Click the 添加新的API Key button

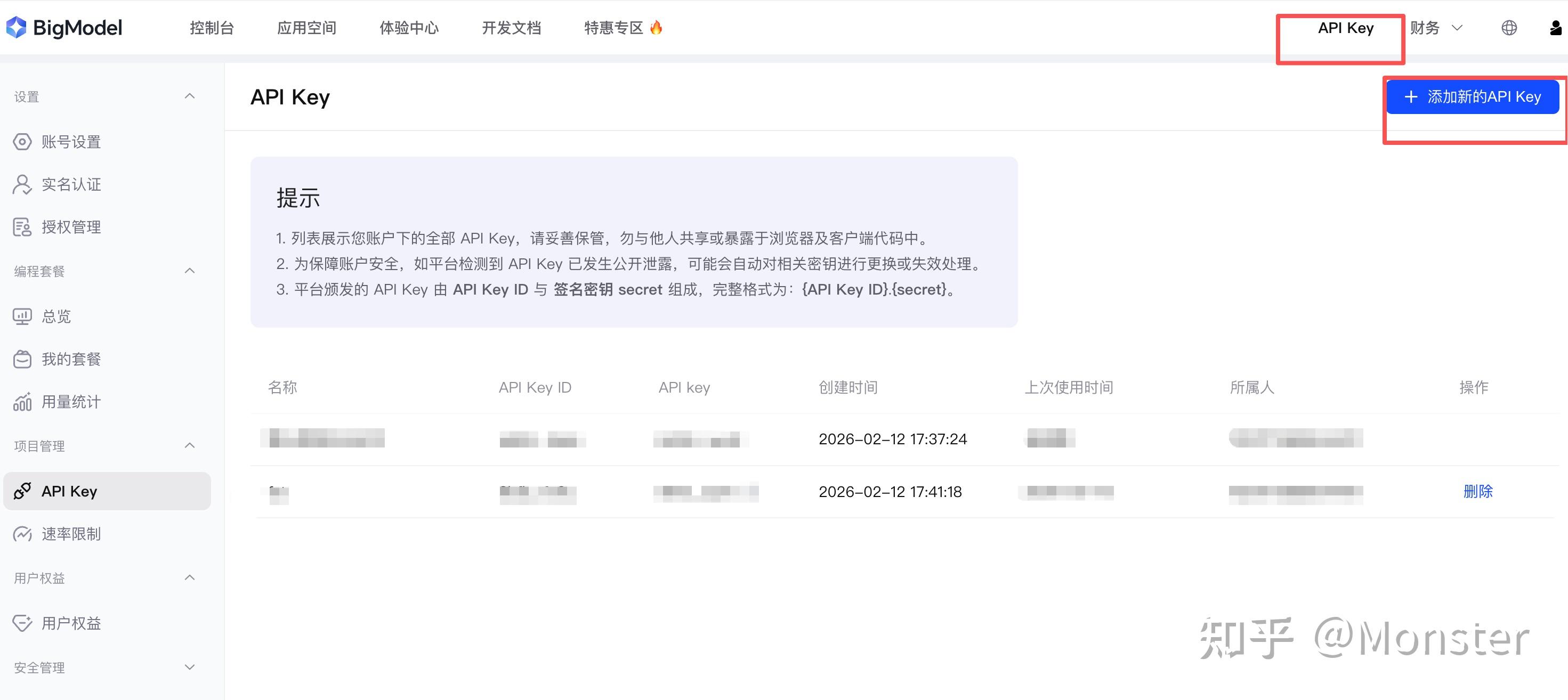click(1473, 97)
